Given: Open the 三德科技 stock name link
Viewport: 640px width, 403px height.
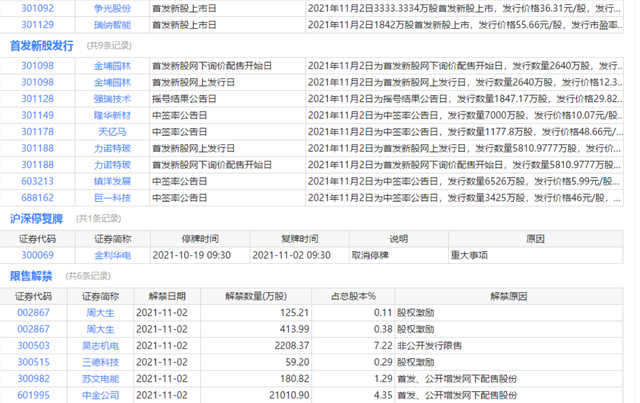Looking at the screenshot, I should pyautogui.click(x=100, y=362).
